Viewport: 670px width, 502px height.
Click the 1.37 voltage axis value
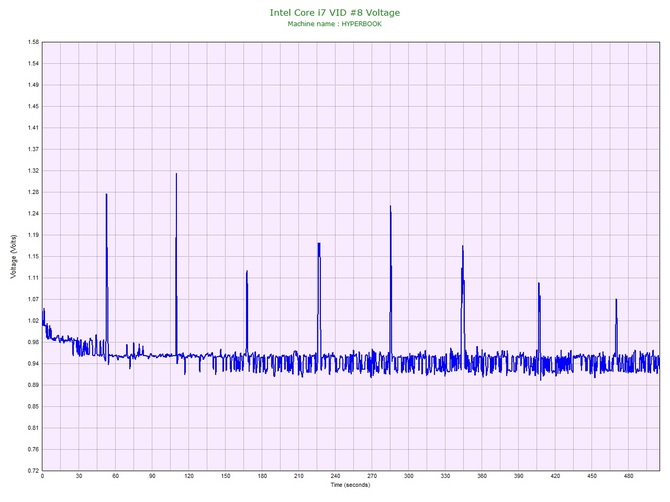[33, 149]
